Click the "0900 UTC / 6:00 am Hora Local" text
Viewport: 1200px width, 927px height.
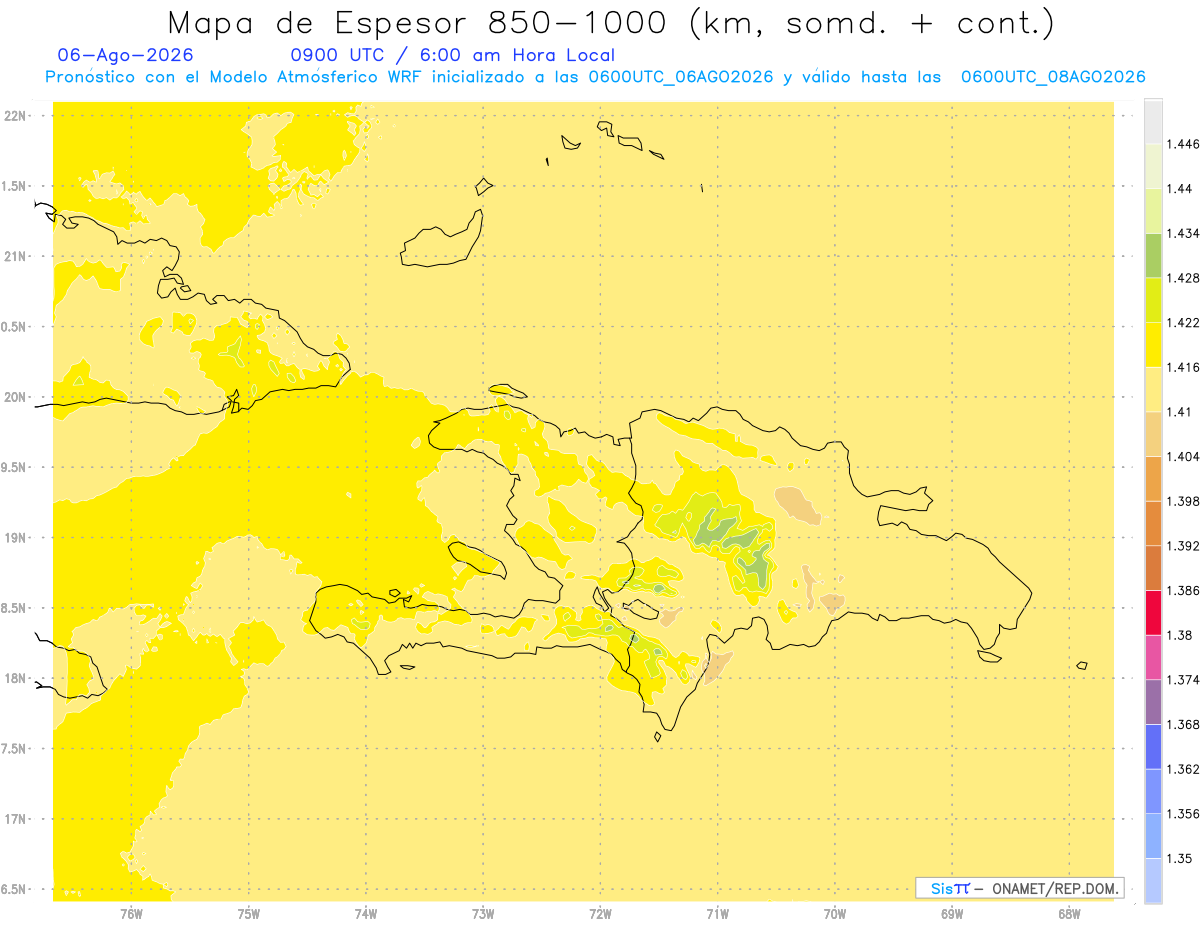point(452,56)
